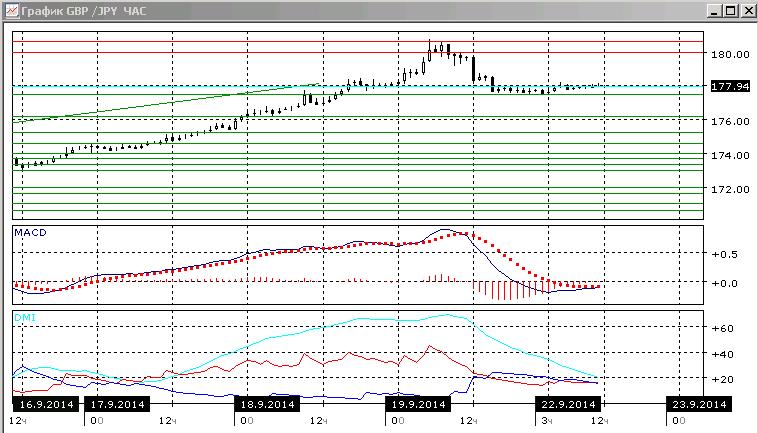Click the +20 DMI scale value
The image size is (758, 433).
click(x=722, y=379)
